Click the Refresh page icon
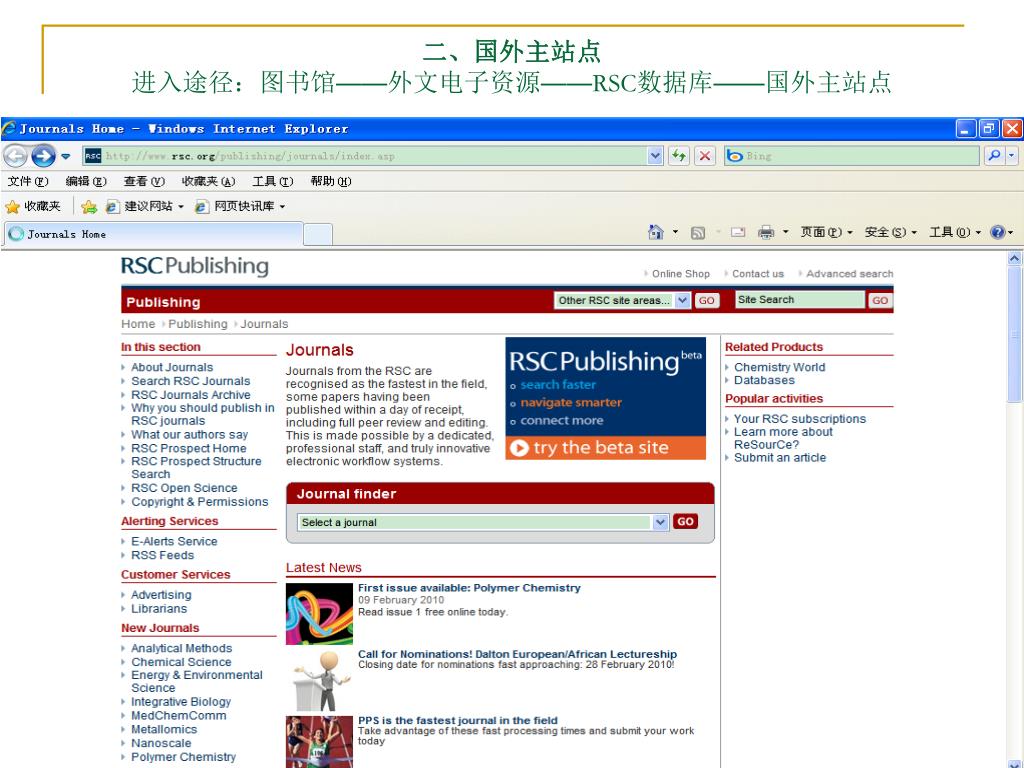 pyautogui.click(x=679, y=156)
